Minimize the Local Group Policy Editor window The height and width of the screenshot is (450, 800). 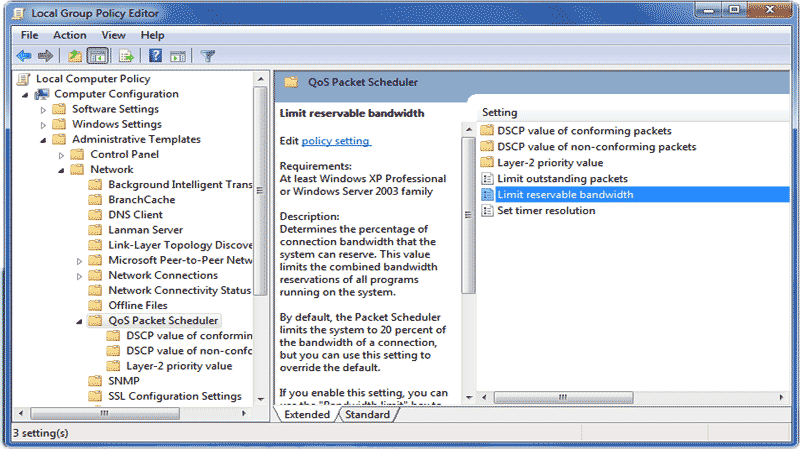[709, 10]
